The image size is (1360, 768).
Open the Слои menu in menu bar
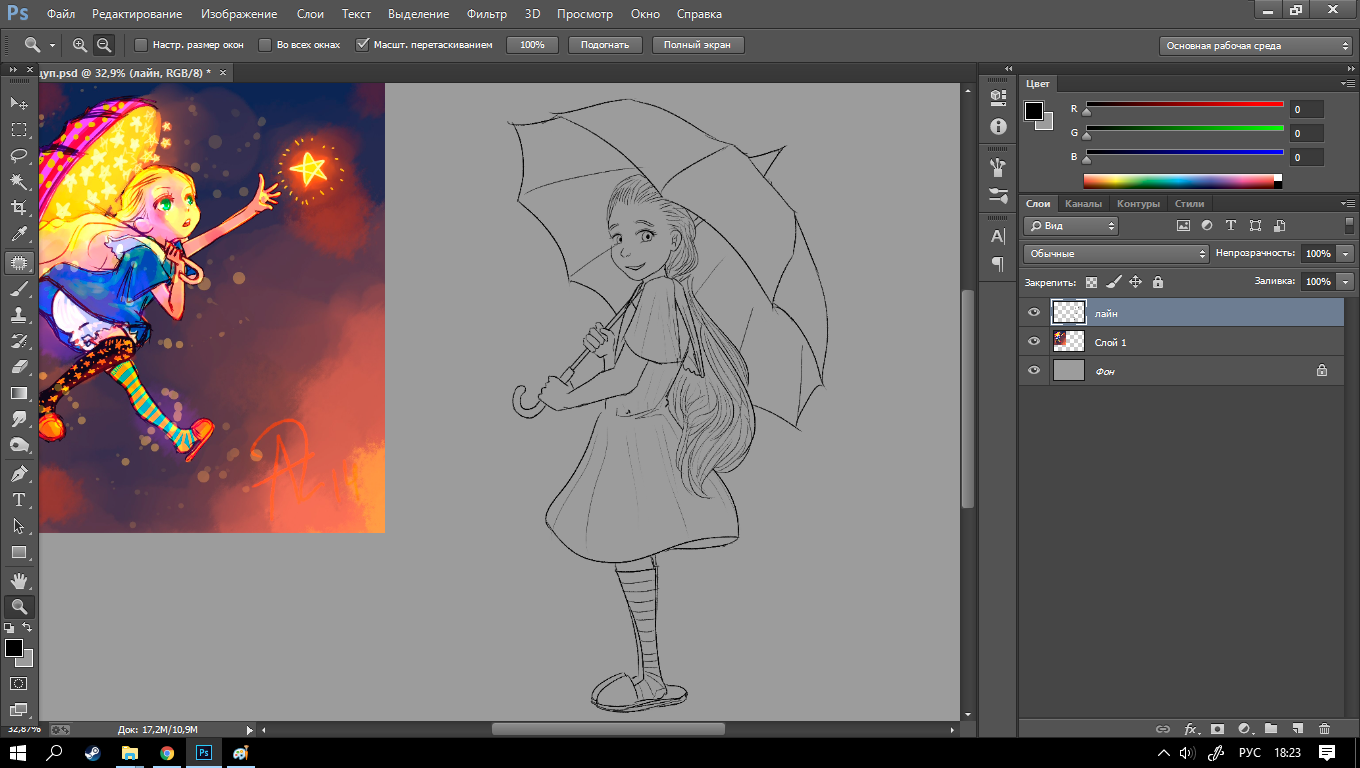310,14
